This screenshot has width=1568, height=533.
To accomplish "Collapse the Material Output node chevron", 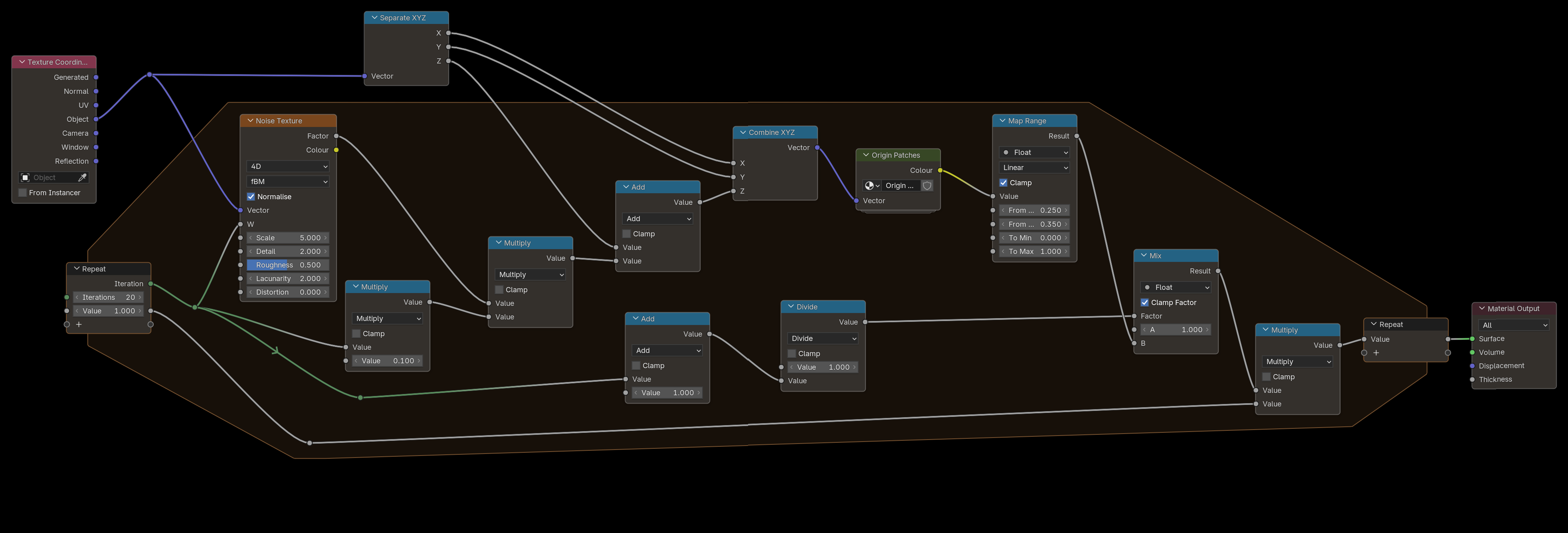I will [1481, 309].
